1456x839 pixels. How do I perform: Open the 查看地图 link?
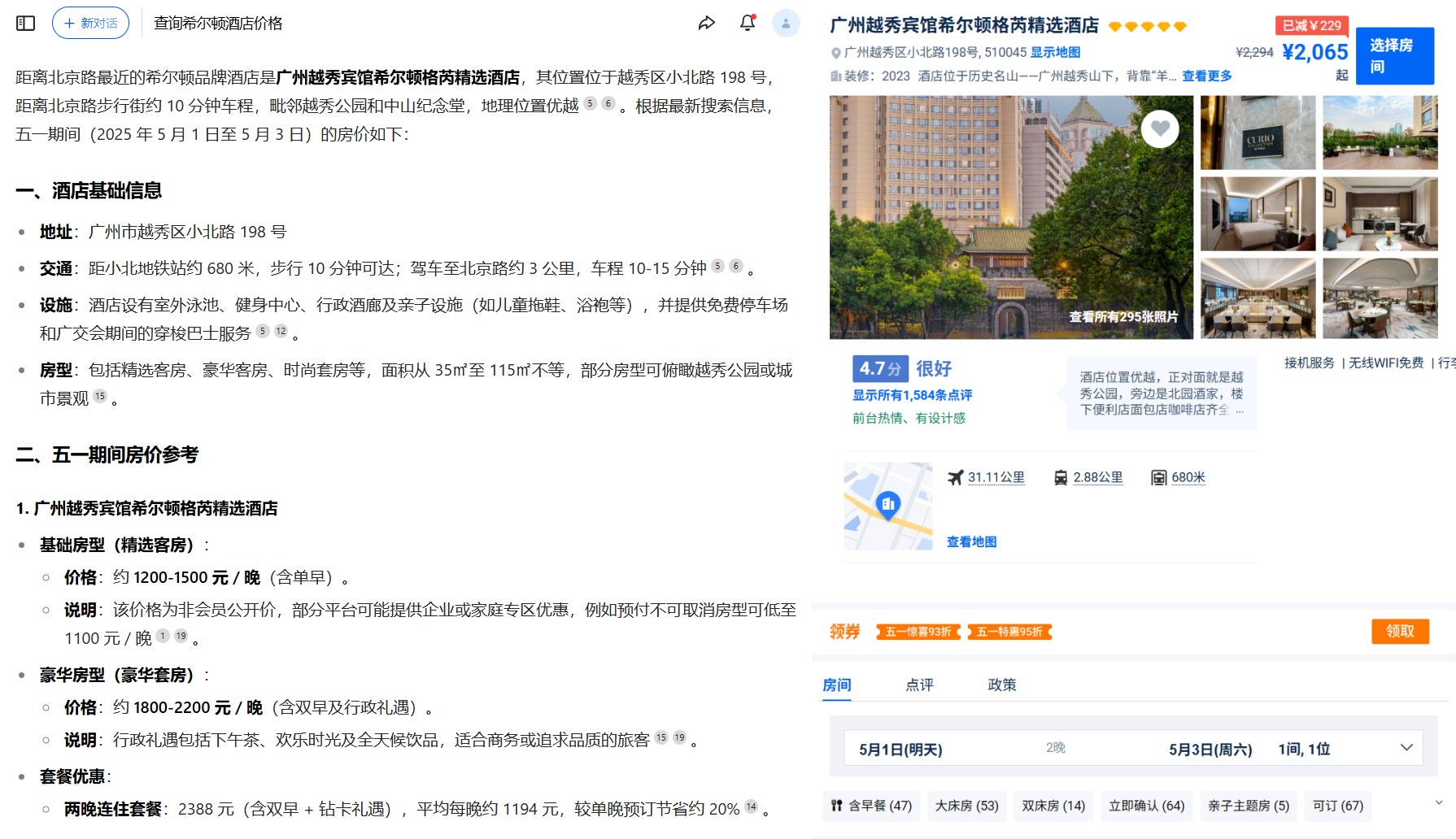click(x=971, y=541)
